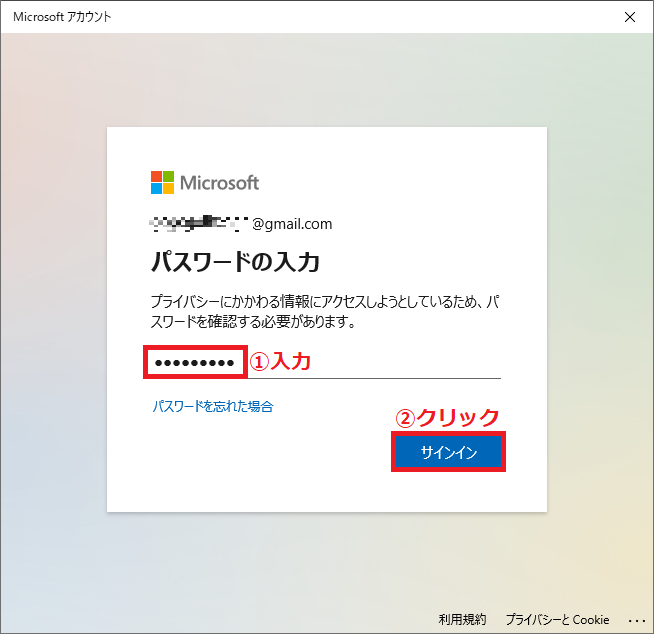The height and width of the screenshot is (634, 654).
Task: Click the パスワードの入力 heading
Action: pyautogui.click(x=235, y=262)
